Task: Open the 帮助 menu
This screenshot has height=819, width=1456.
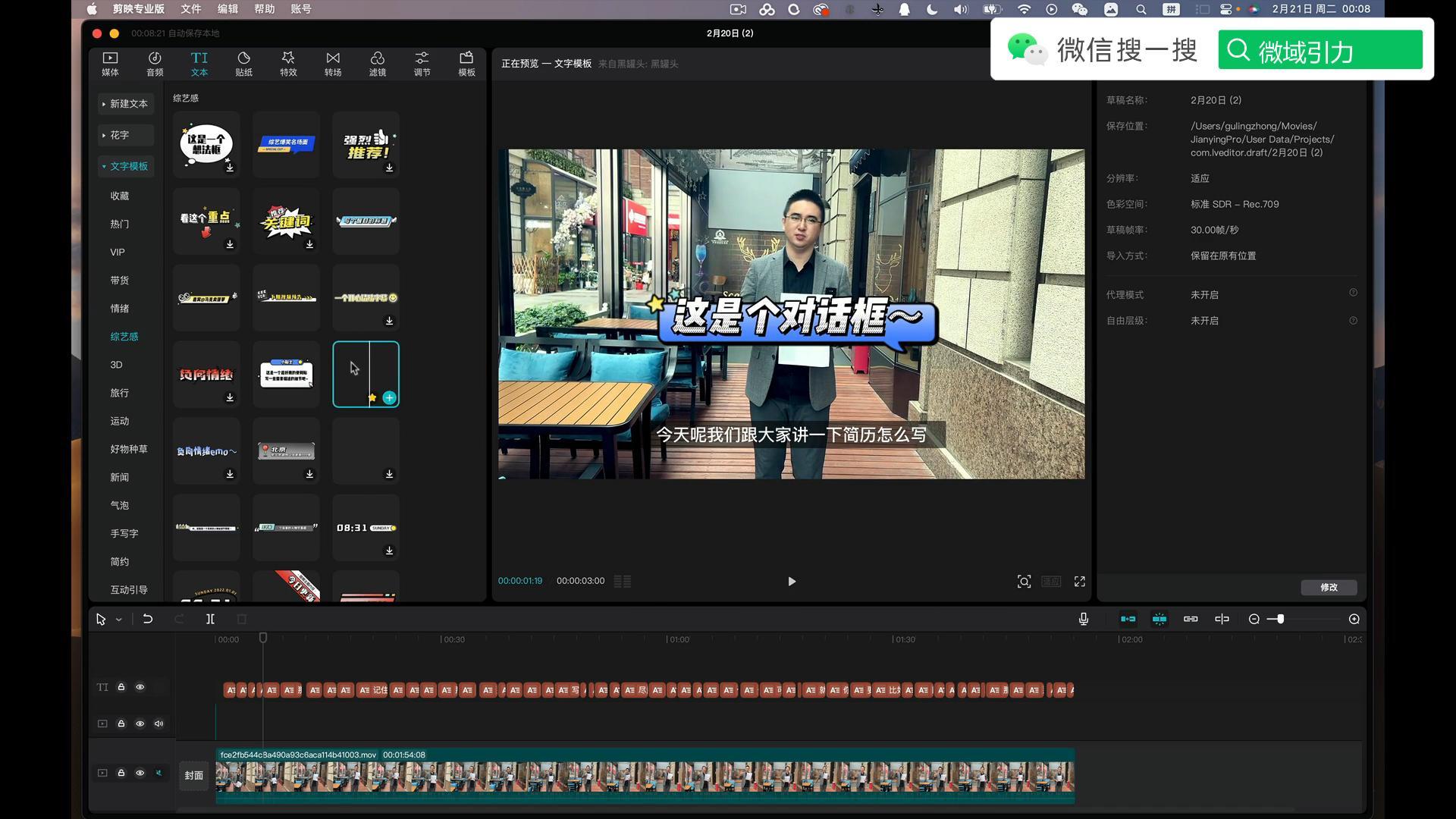Action: pyautogui.click(x=265, y=9)
